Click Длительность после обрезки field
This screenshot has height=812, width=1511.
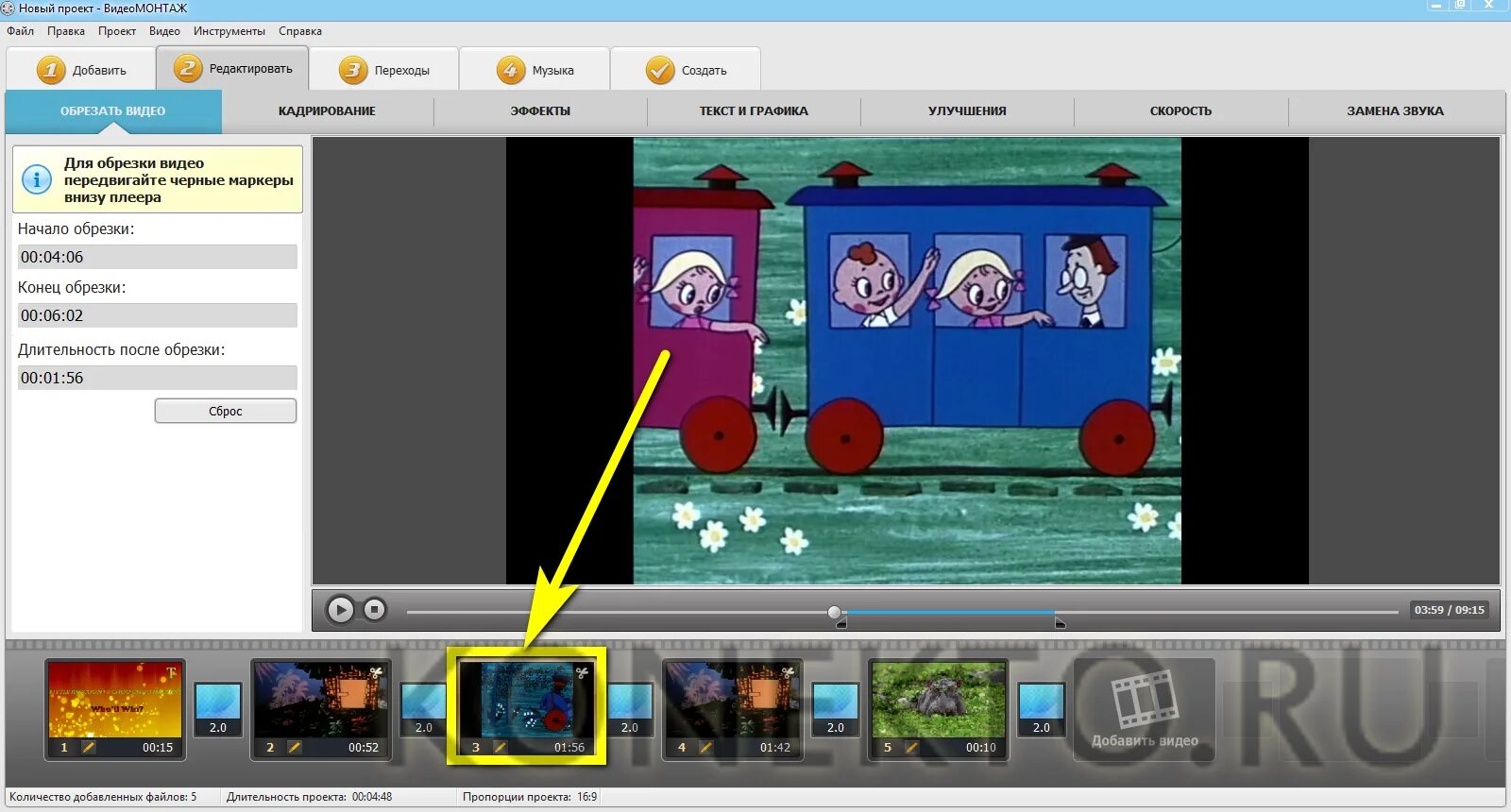click(x=158, y=378)
